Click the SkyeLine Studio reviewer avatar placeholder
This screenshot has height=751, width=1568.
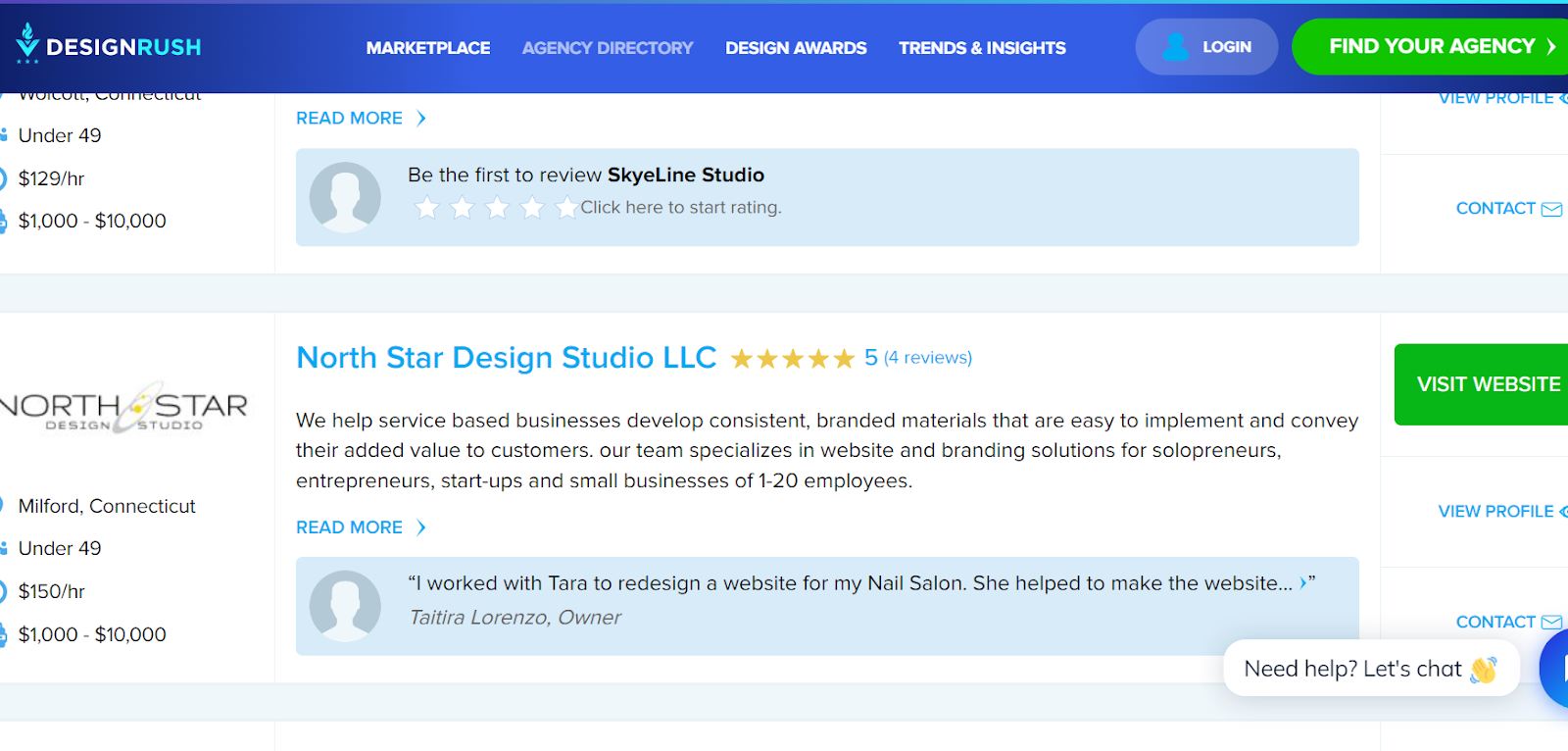point(345,197)
